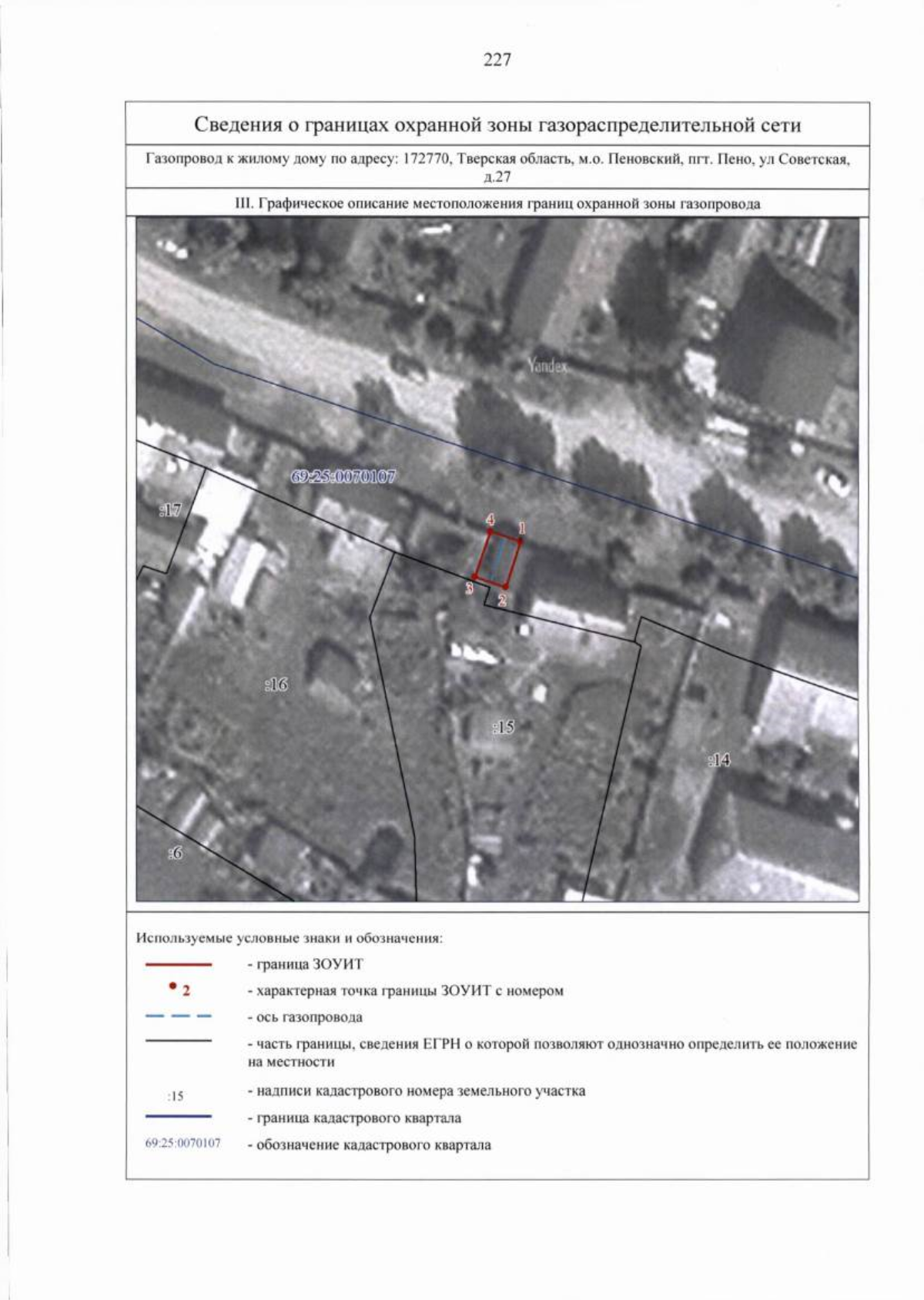The image size is (924, 1300).
Task: Click the dashed blue line legend symbol
Action: (178, 1017)
